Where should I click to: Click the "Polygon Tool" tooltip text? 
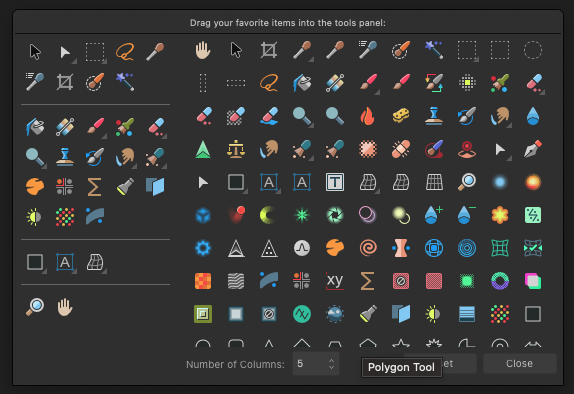(x=401, y=367)
